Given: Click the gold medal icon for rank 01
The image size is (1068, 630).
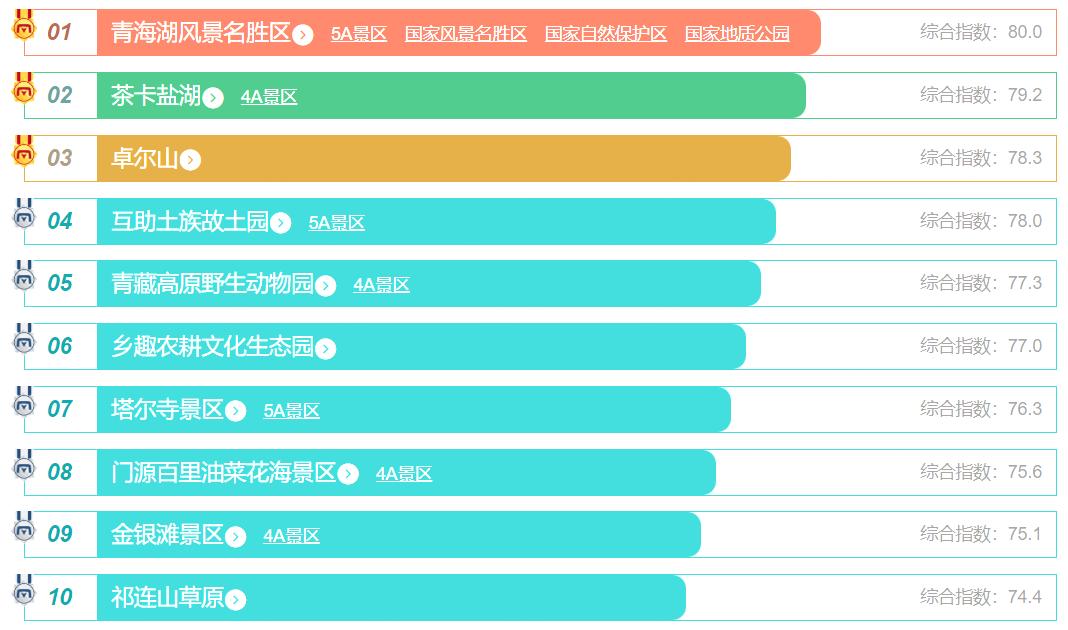Looking at the screenshot, I should [23, 25].
